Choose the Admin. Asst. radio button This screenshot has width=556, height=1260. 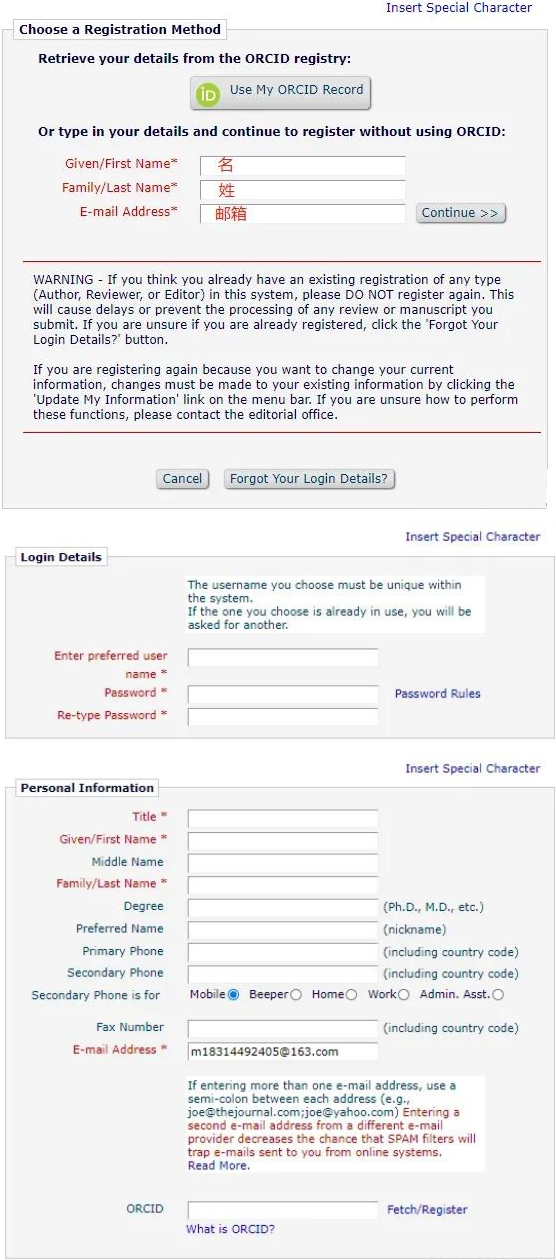pos(498,995)
